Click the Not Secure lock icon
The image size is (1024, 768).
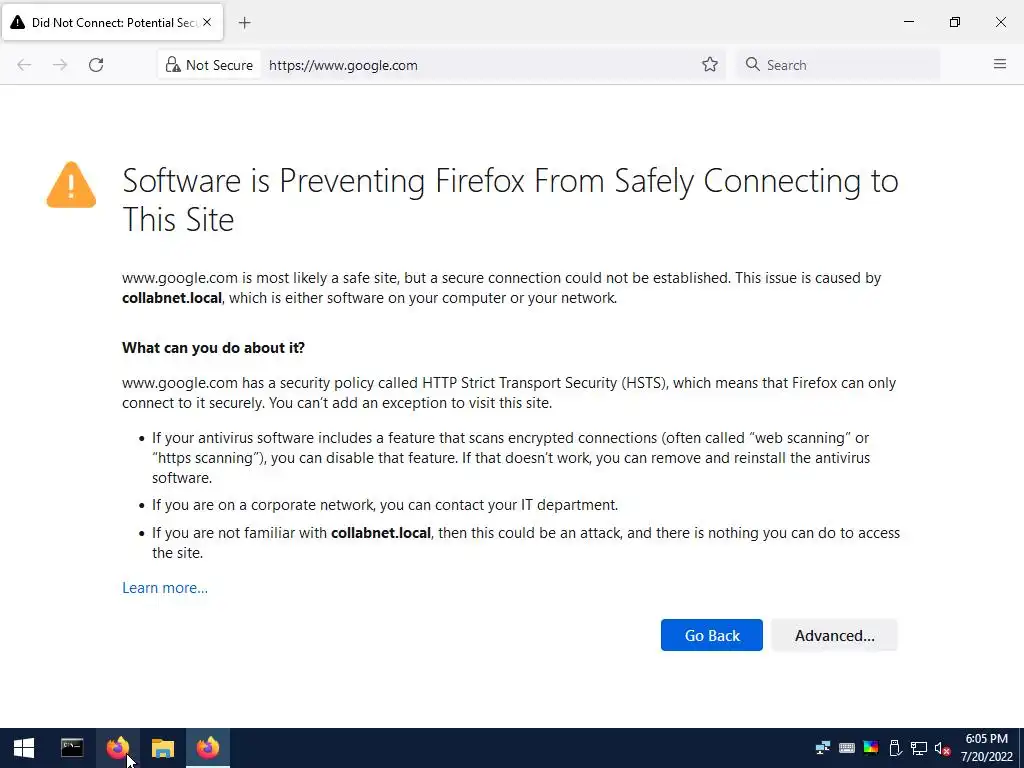point(173,65)
